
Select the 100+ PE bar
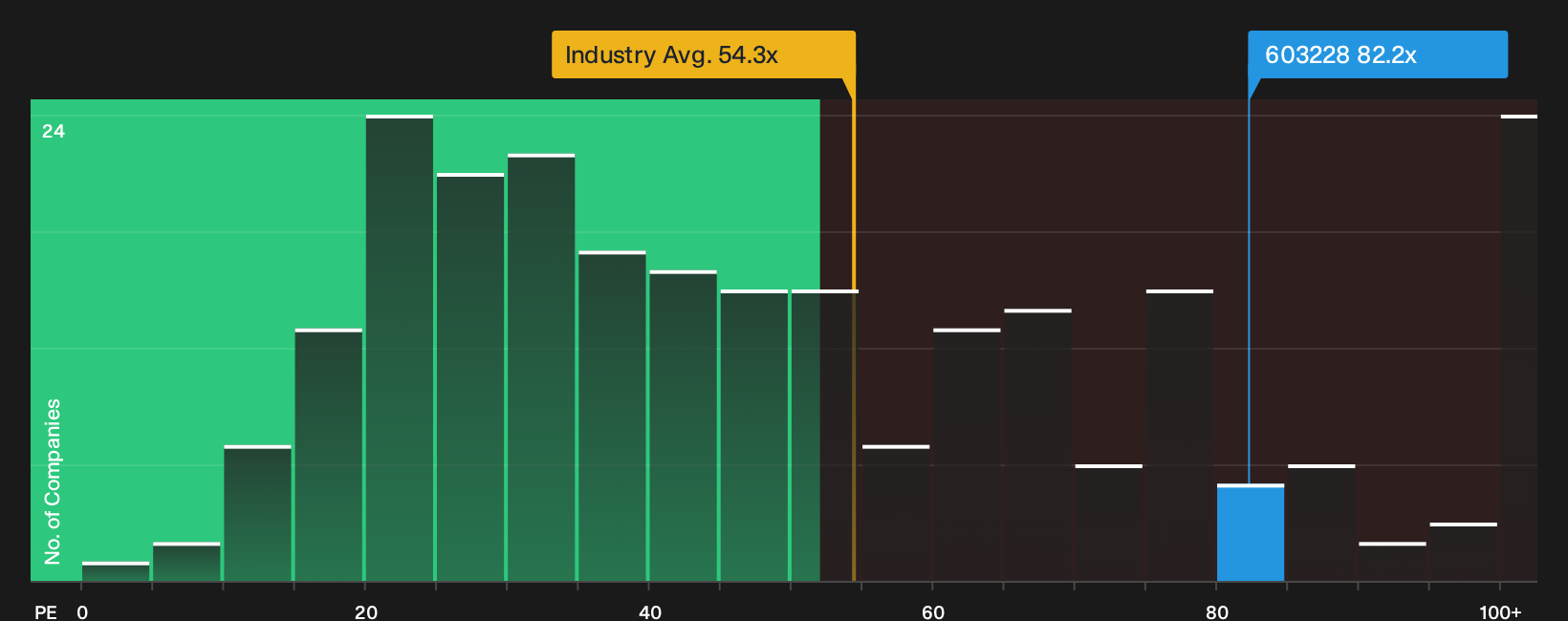pos(1519,348)
